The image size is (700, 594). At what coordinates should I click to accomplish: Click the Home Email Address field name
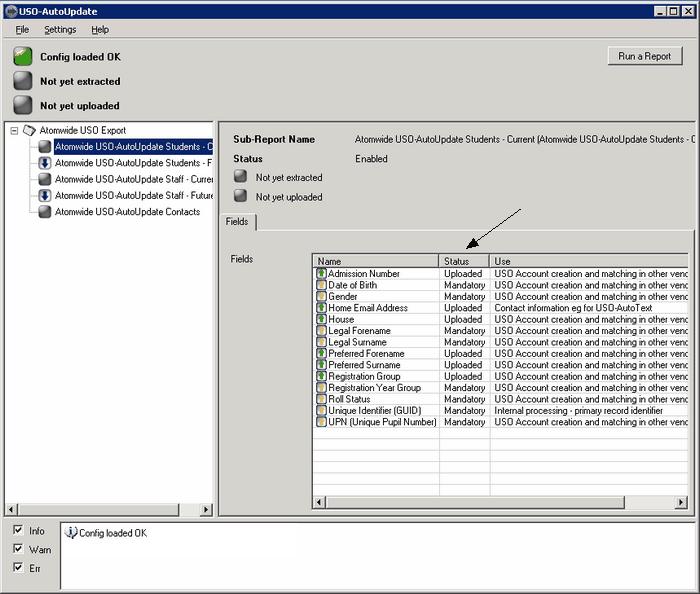[x=368, y=307]
